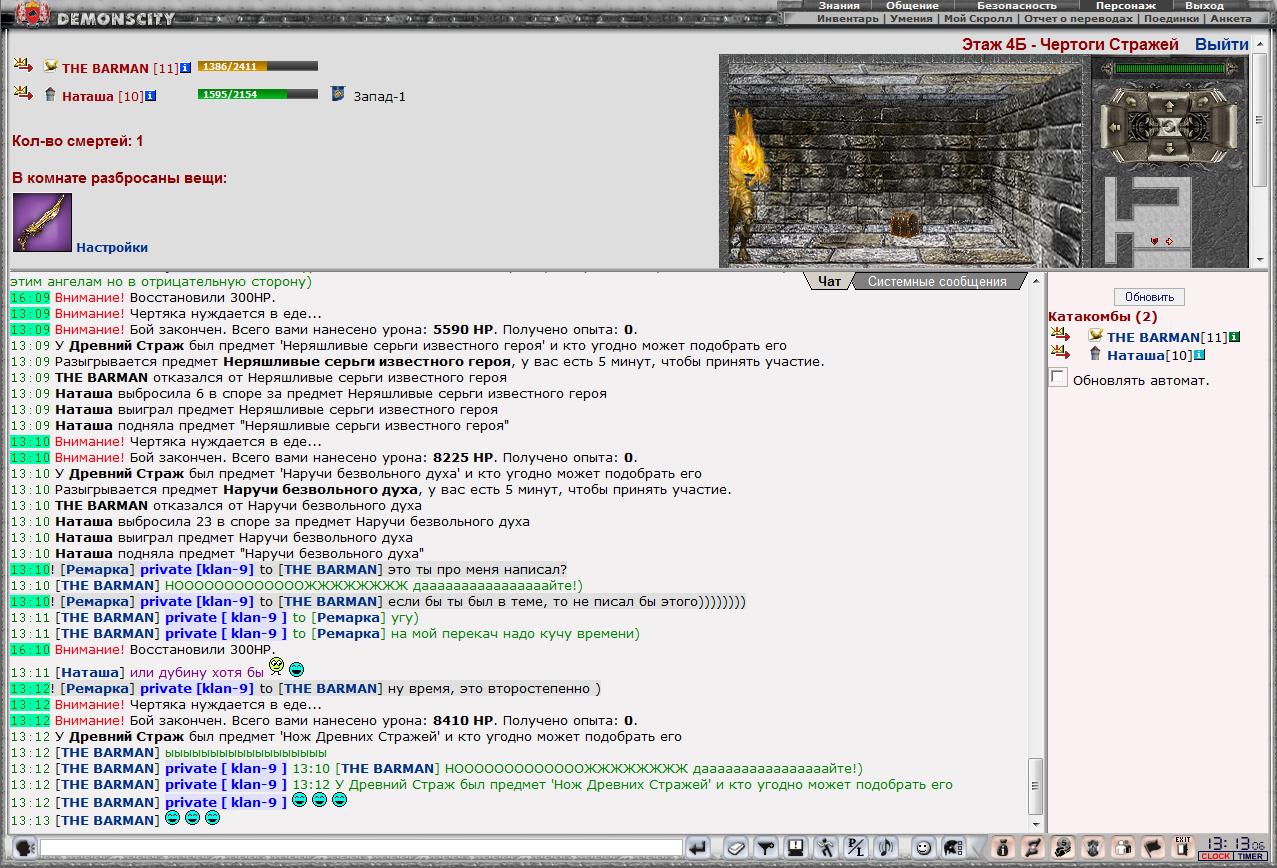Click the floppy disk save icon

[795, 848]
